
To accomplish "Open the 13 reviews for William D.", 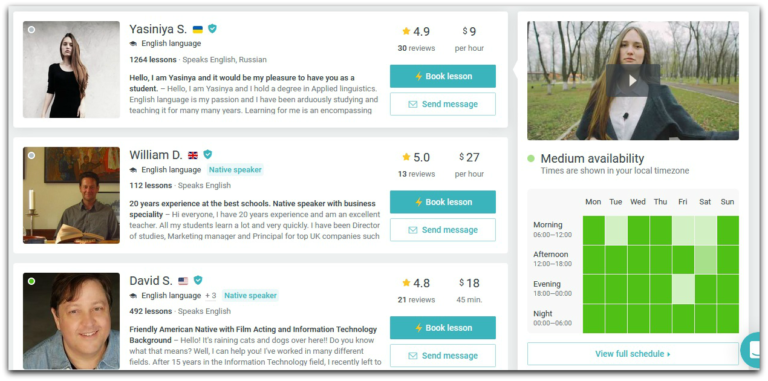I will [x=416, y=174].
